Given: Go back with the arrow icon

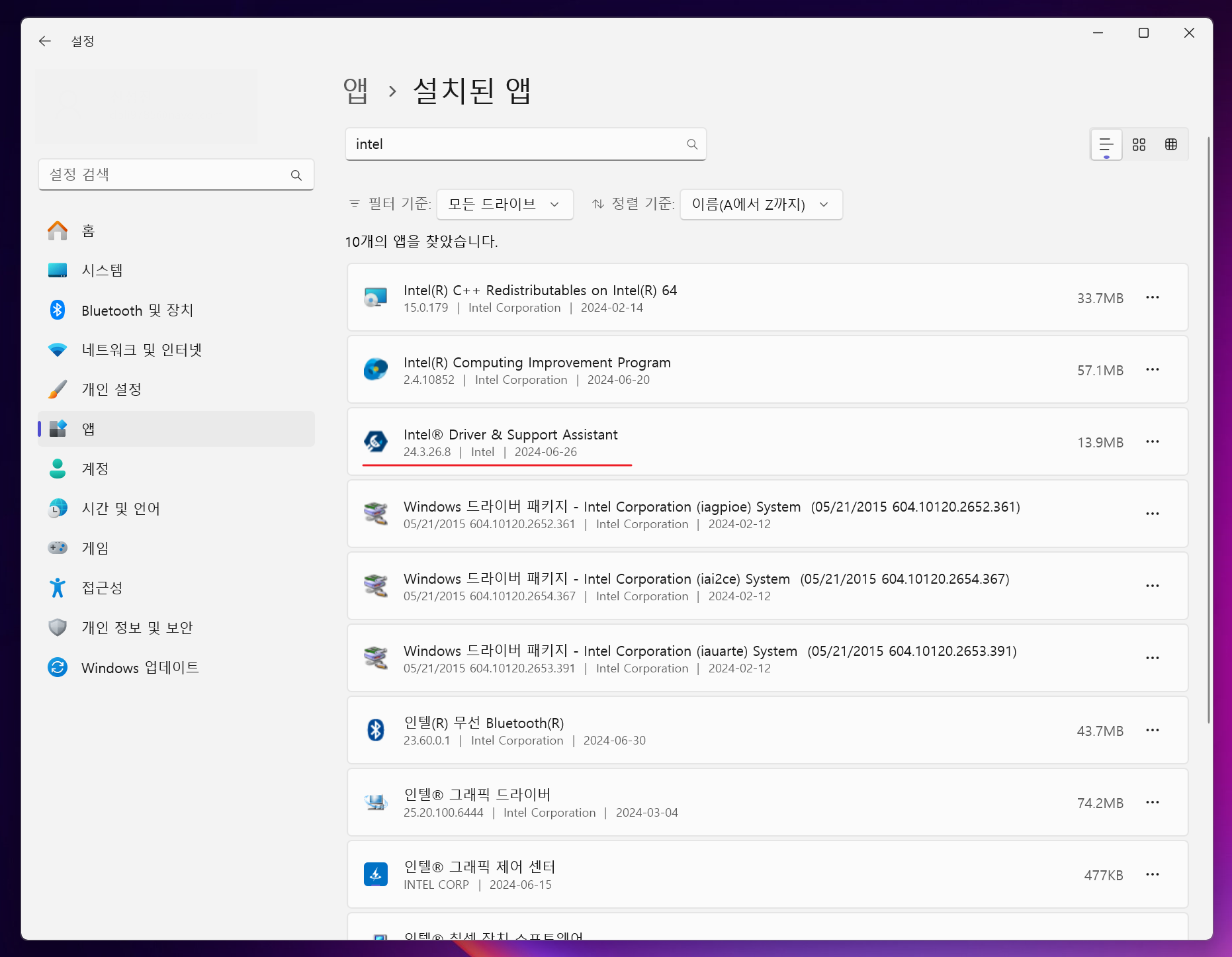Looking at the screenshot, I should [45, 41].
